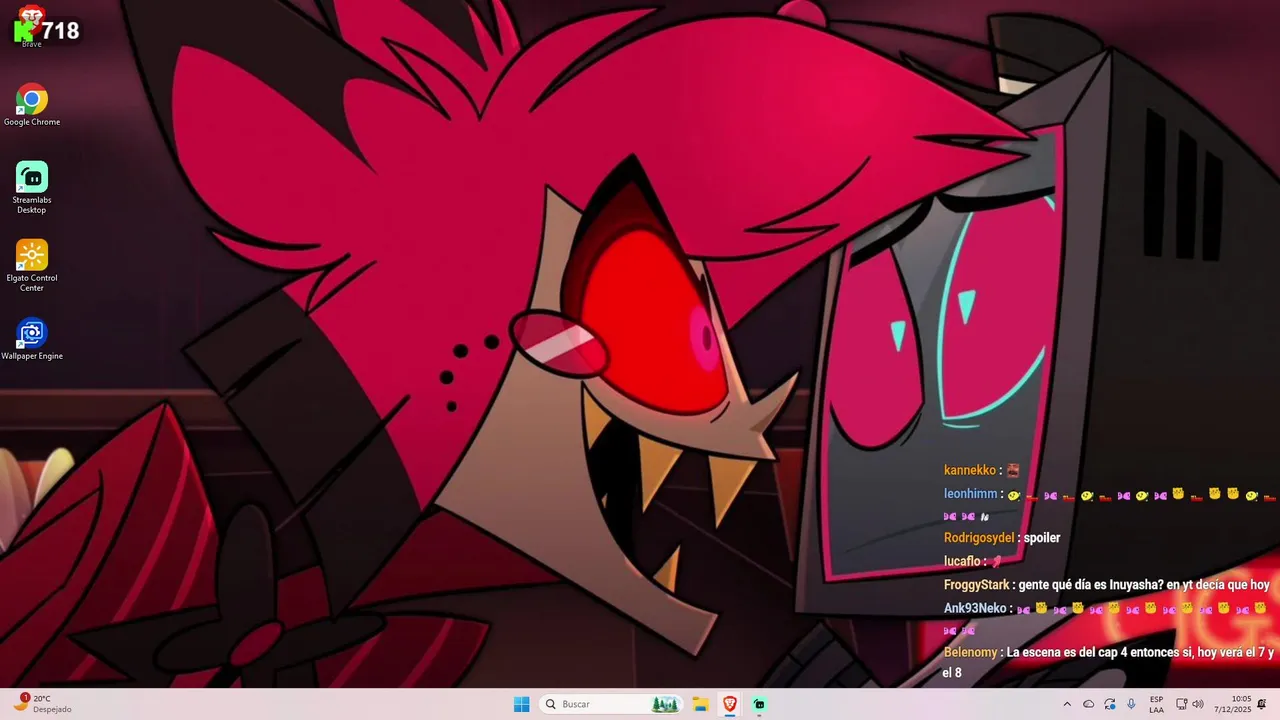The width and height of the screenshot is (1280, 720).
Task: Click the Buscar search box on taskbar
Action: tap(612, 704)
